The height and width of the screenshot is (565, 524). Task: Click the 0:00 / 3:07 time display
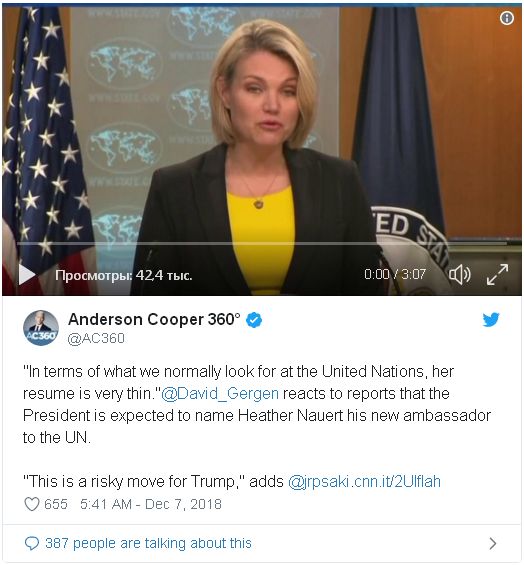[395, 275]
